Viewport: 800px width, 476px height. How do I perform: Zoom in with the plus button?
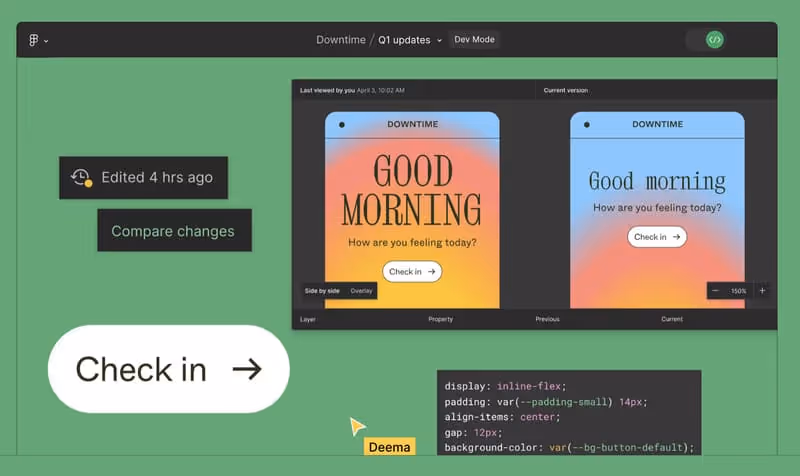coord(762,291)
